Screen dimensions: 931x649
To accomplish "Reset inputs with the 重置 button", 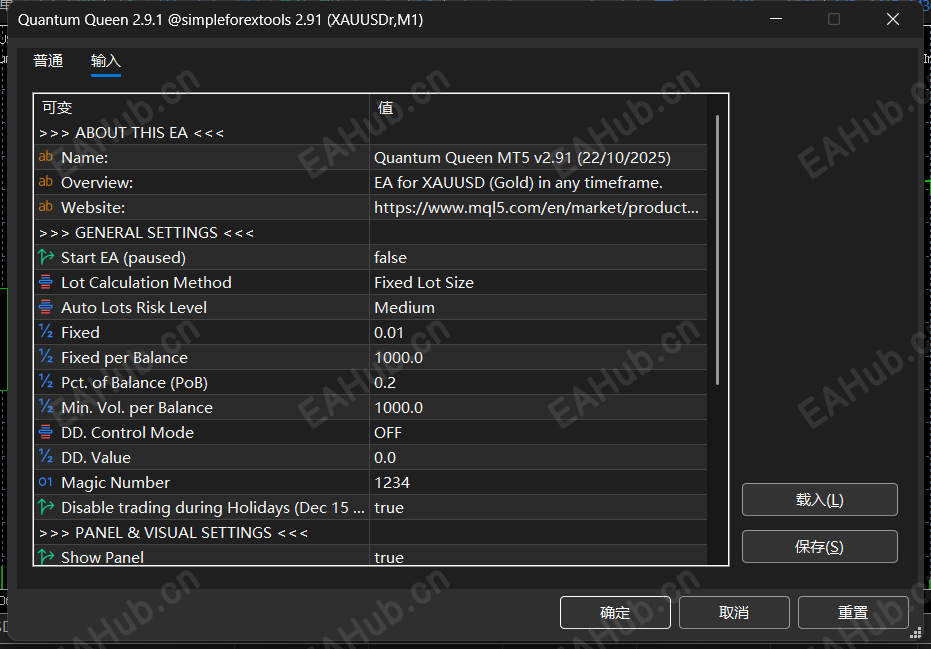I will point(853,612).
